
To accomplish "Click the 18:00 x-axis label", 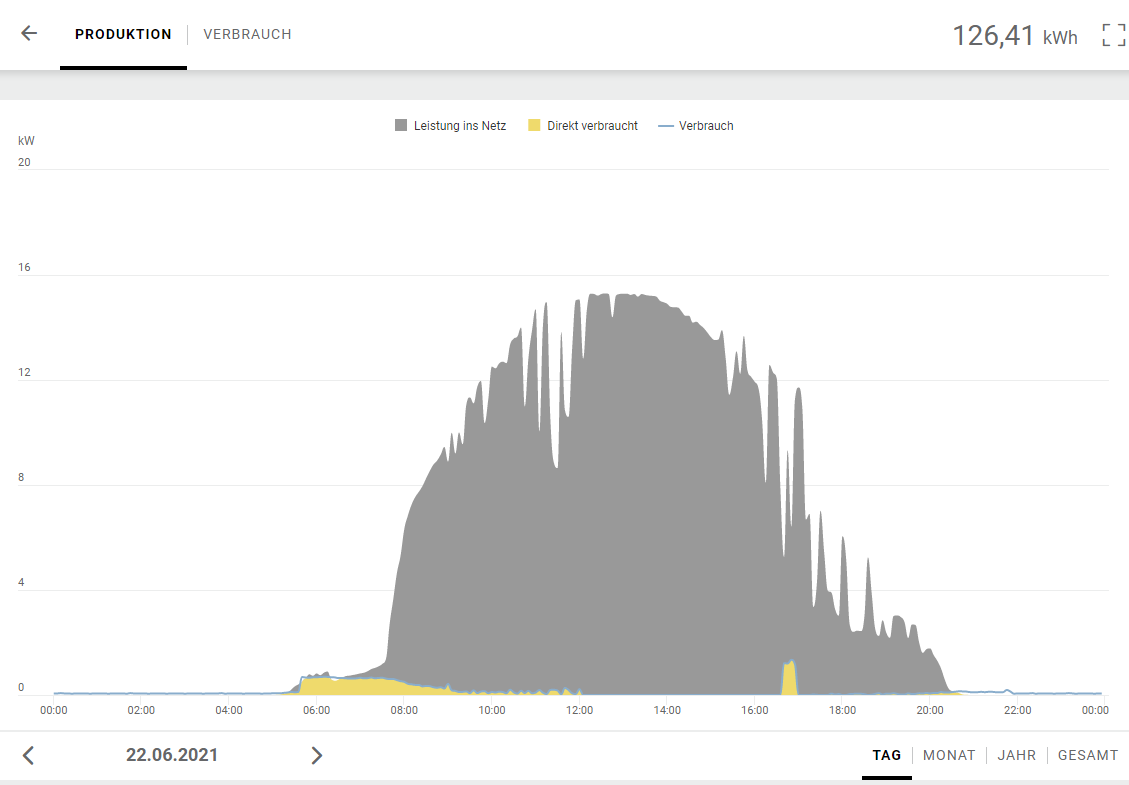I will tap(842, 710).
